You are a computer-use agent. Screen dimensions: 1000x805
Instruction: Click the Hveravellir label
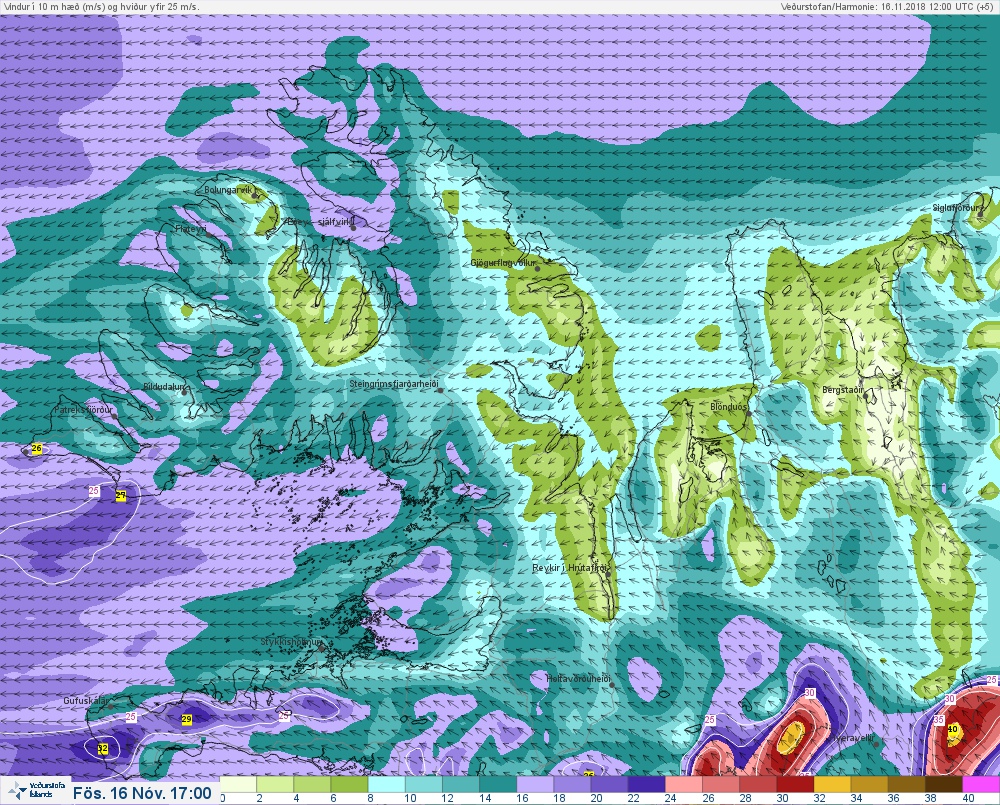852,737
